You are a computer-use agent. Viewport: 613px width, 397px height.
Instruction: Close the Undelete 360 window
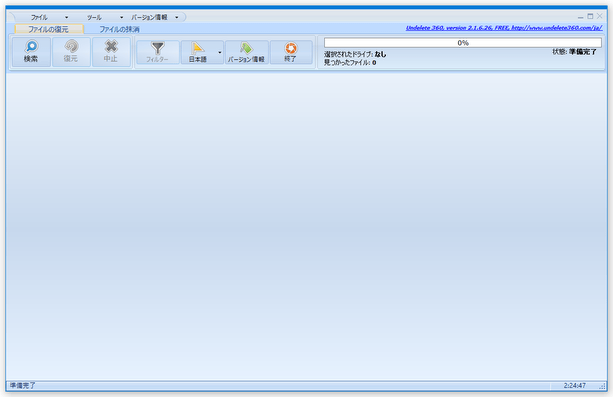click(600, 16)
